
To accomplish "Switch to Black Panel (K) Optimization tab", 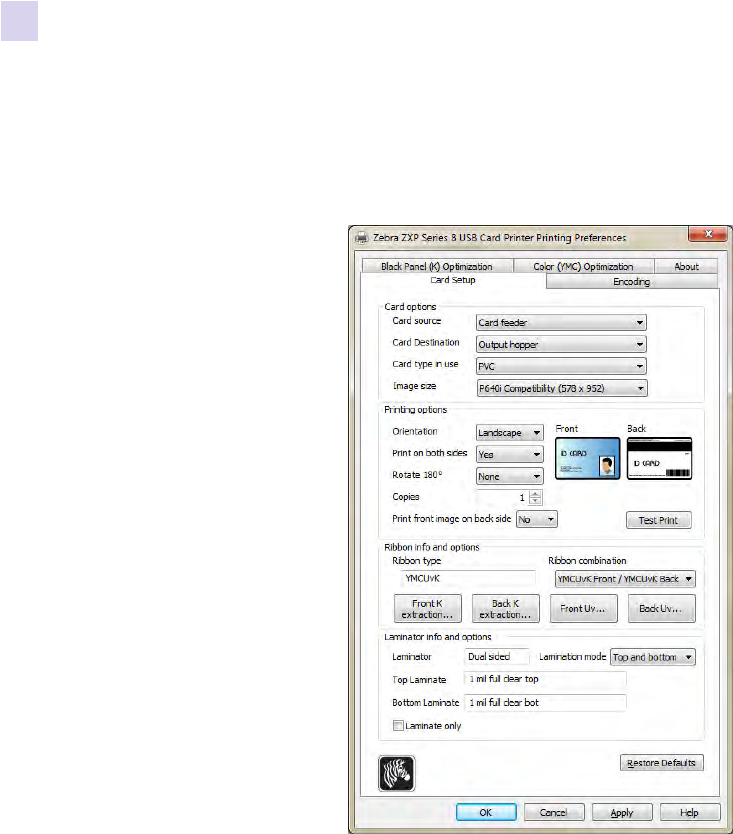I will click(x=437, y=266).
